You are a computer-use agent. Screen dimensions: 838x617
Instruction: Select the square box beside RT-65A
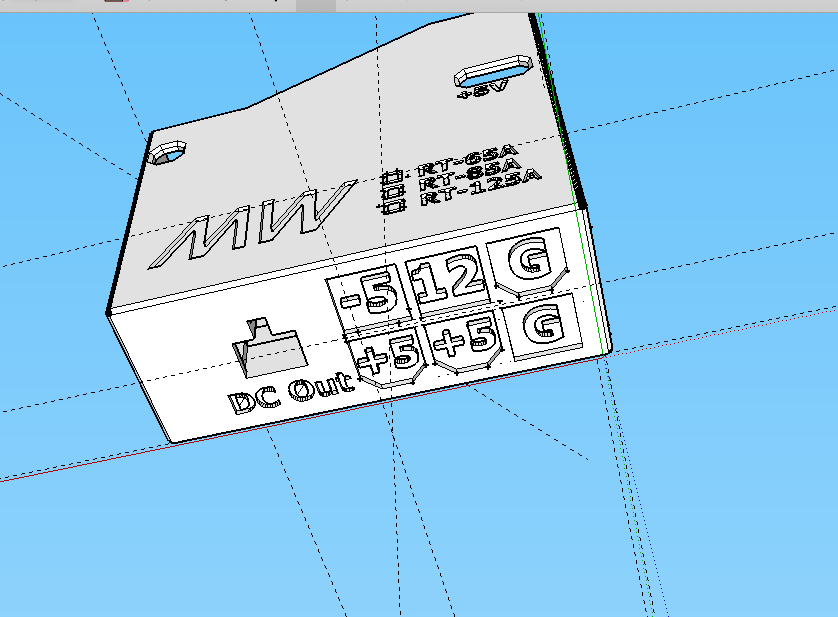[x=392, y=176]
